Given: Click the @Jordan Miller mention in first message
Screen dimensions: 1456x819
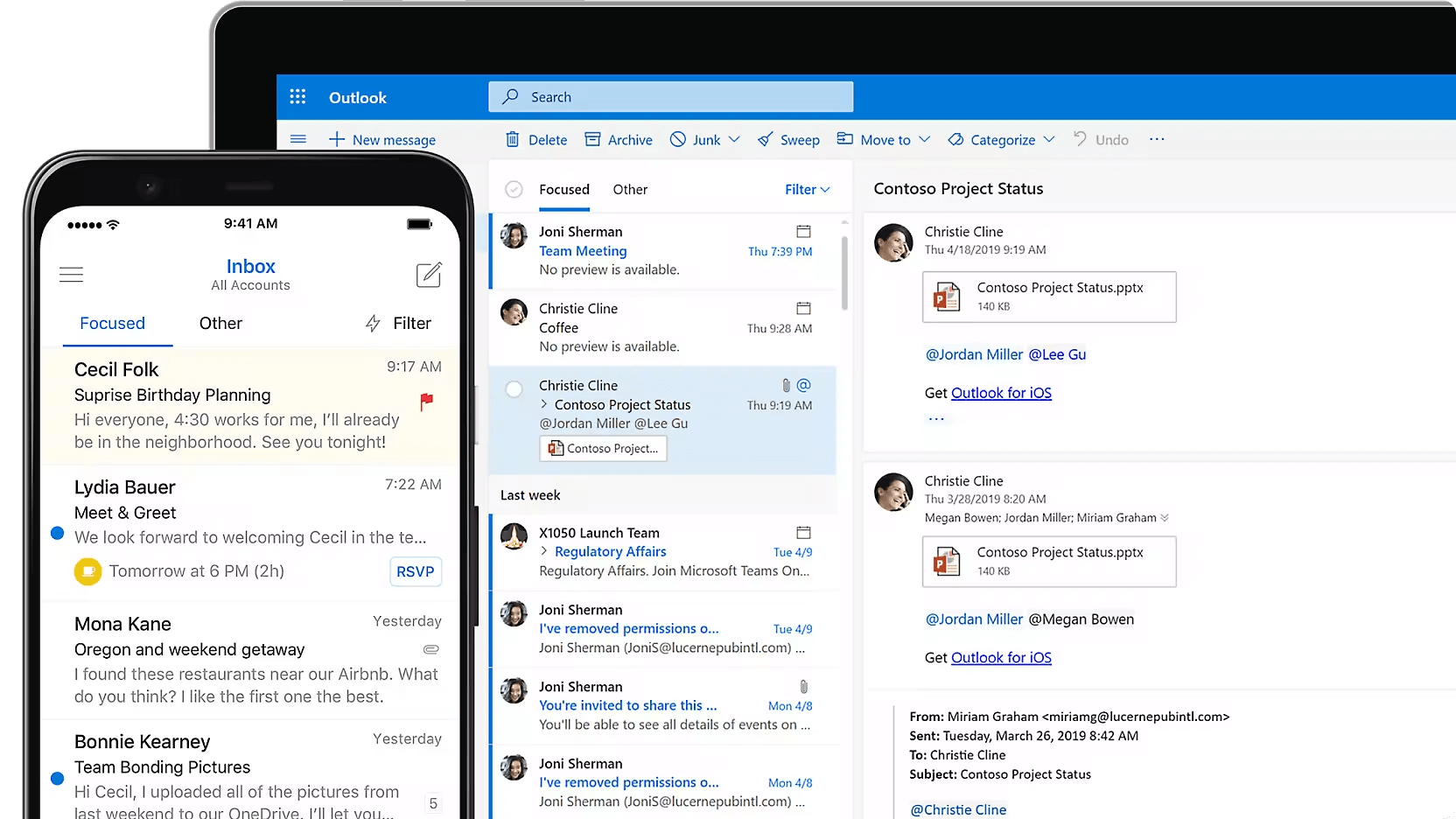Looking at the screenshot, I should pos(974,354).
